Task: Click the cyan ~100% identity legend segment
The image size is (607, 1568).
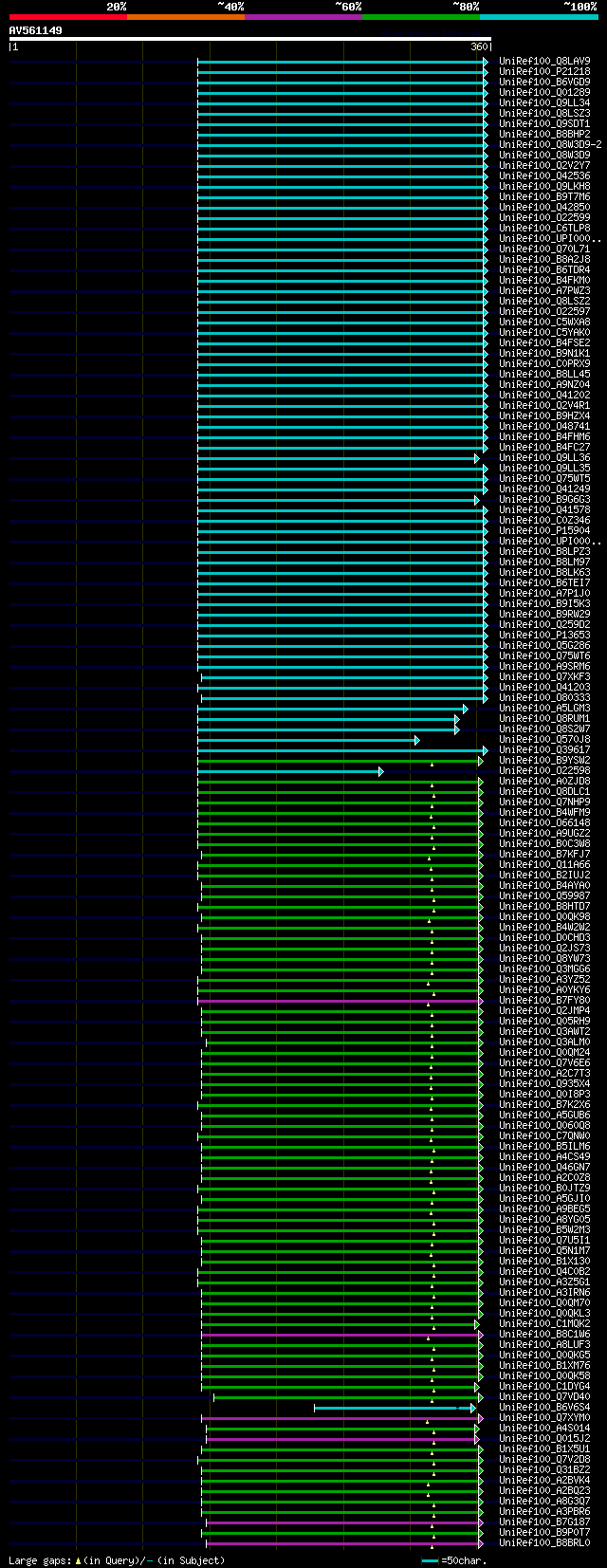Action: (539, 16)
